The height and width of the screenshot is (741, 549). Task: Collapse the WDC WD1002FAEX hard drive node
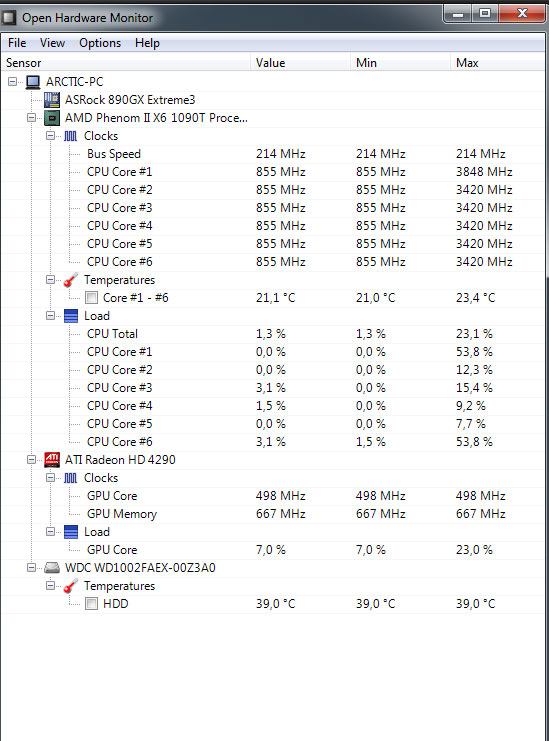pyautogui.click(x=32, y=568)
